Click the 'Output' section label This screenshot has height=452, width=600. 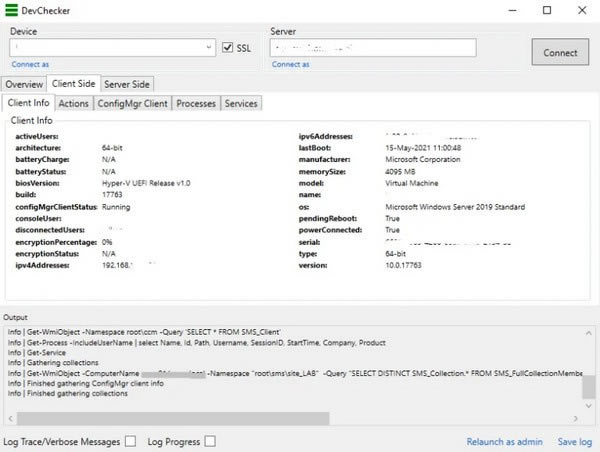coord(15,317)
